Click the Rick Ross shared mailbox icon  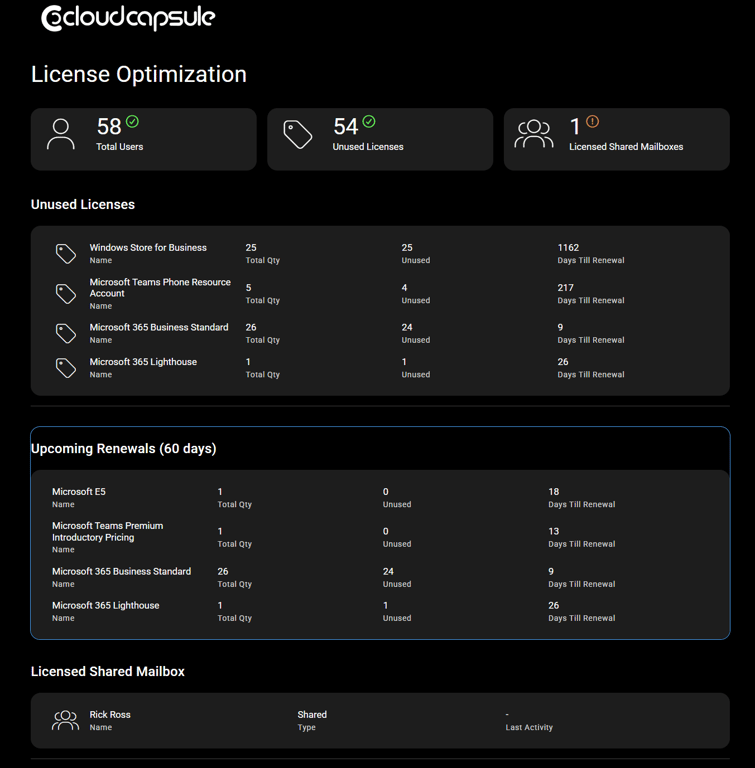(x=66, y=720)
